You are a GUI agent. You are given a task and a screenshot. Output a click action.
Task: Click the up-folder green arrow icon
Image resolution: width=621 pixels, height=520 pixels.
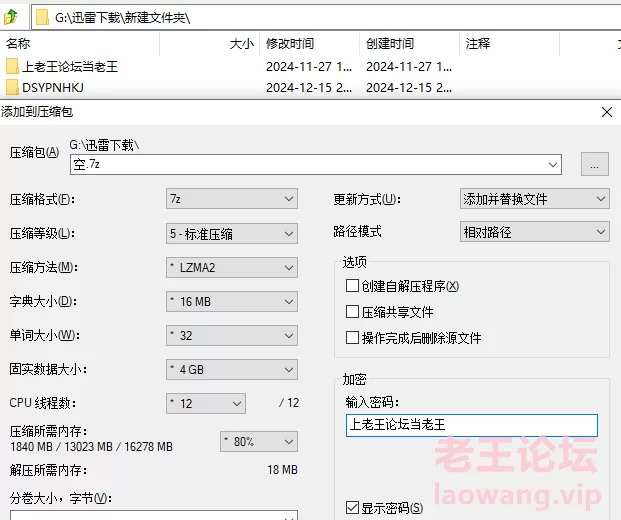click(11, 17)
